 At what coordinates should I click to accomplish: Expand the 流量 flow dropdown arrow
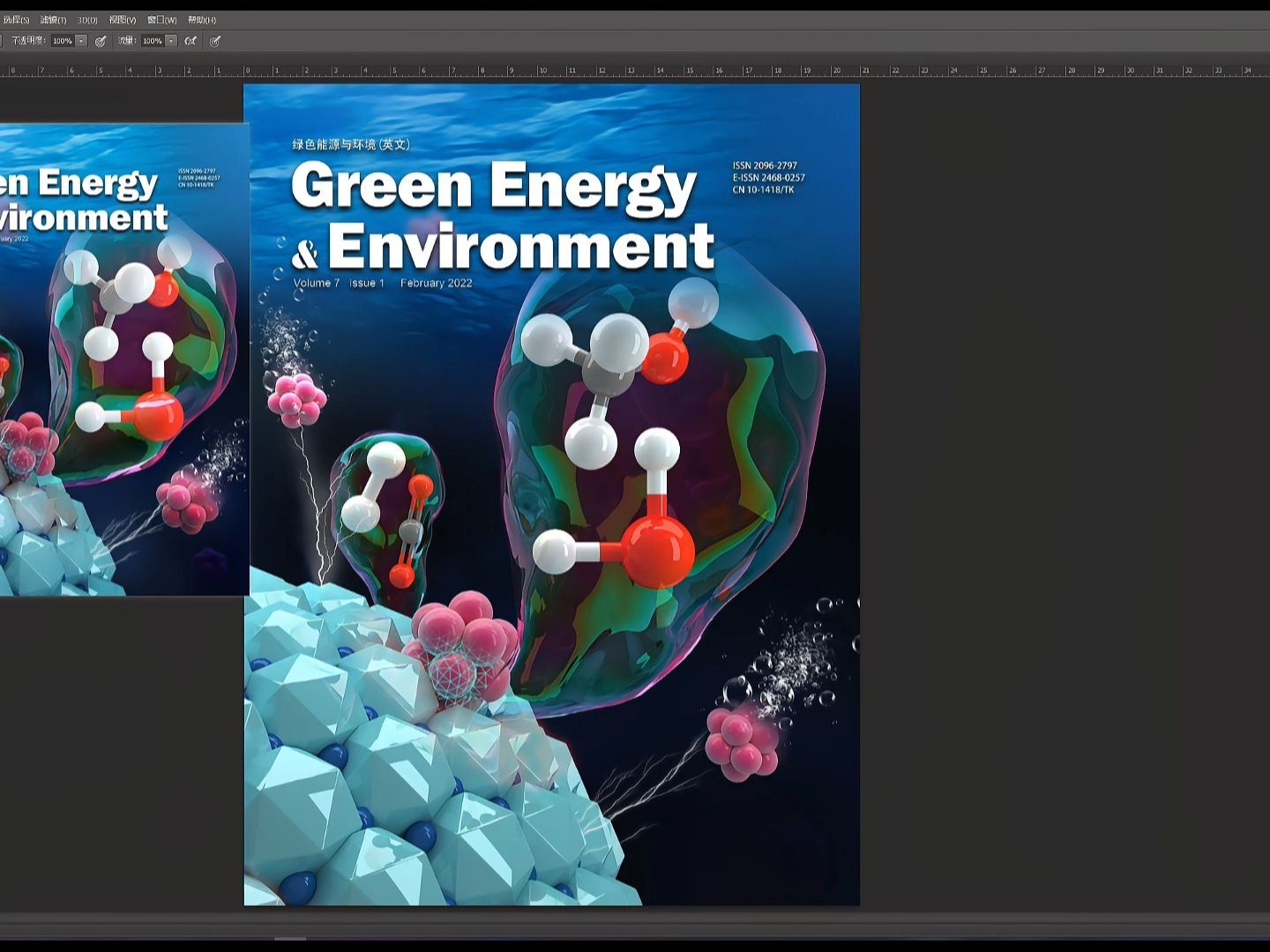pos(171,41)
